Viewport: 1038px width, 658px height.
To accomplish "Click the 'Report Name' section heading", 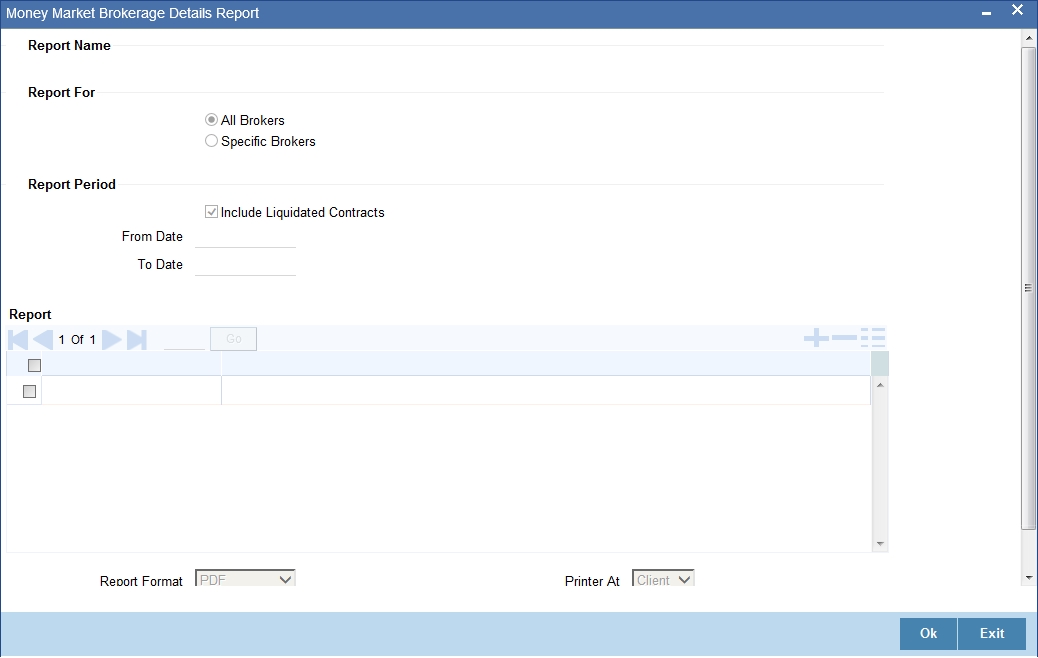I will pyautogui.click(x=69, y=46).
